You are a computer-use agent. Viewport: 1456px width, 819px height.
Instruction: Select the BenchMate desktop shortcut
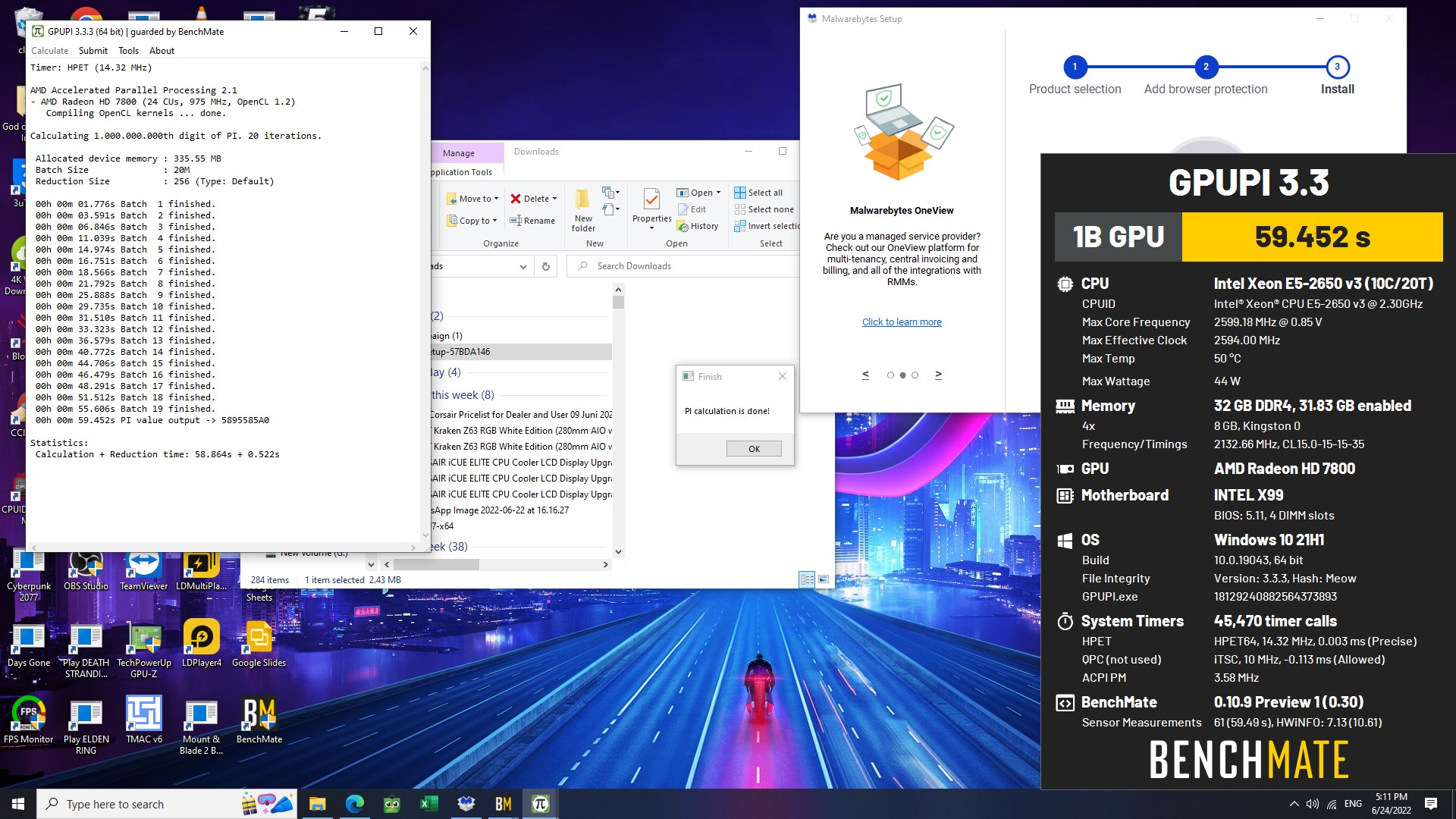(259, 721)
